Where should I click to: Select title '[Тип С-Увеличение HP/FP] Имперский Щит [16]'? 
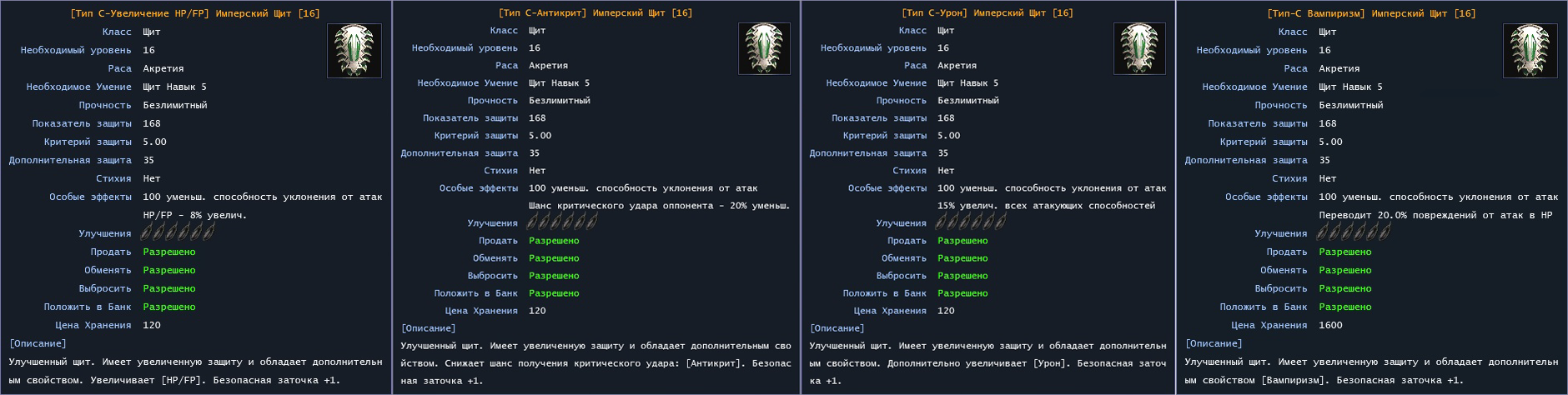(x=195, y=13)
